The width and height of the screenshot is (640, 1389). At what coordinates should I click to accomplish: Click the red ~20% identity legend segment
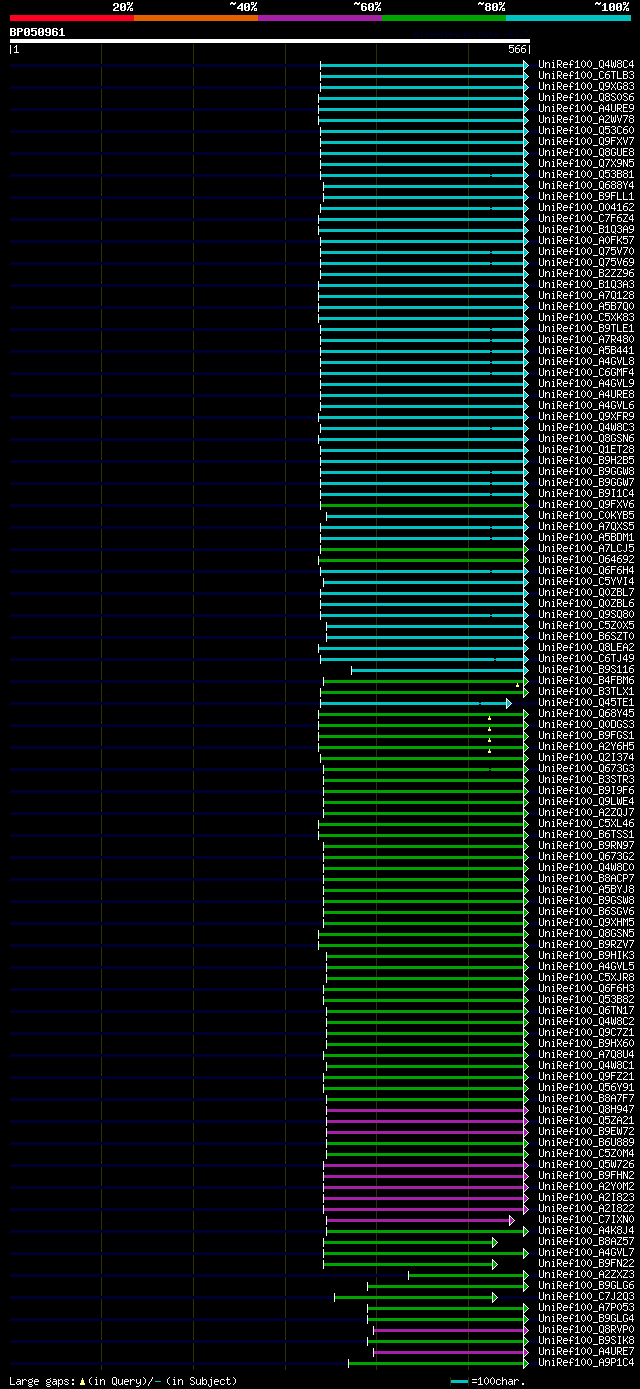point(72,18)
